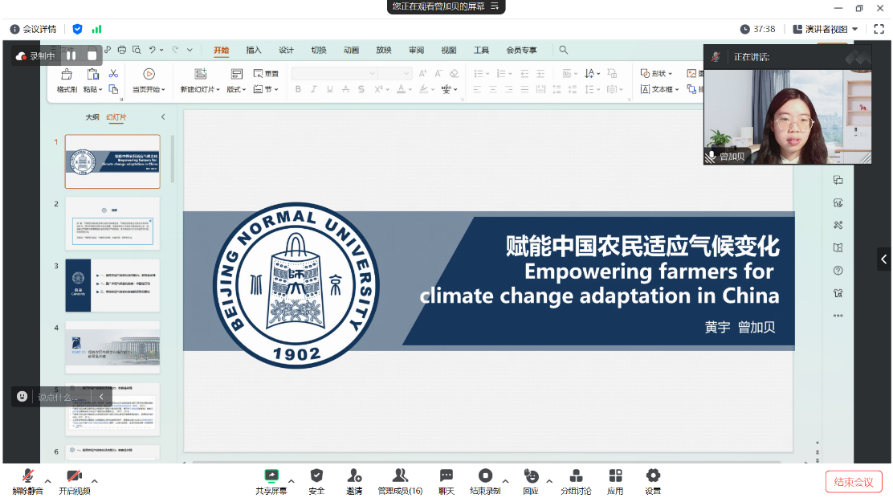Toggle underline formatting
This screenshot has width=893, height=502.
(x=329, y=89)
